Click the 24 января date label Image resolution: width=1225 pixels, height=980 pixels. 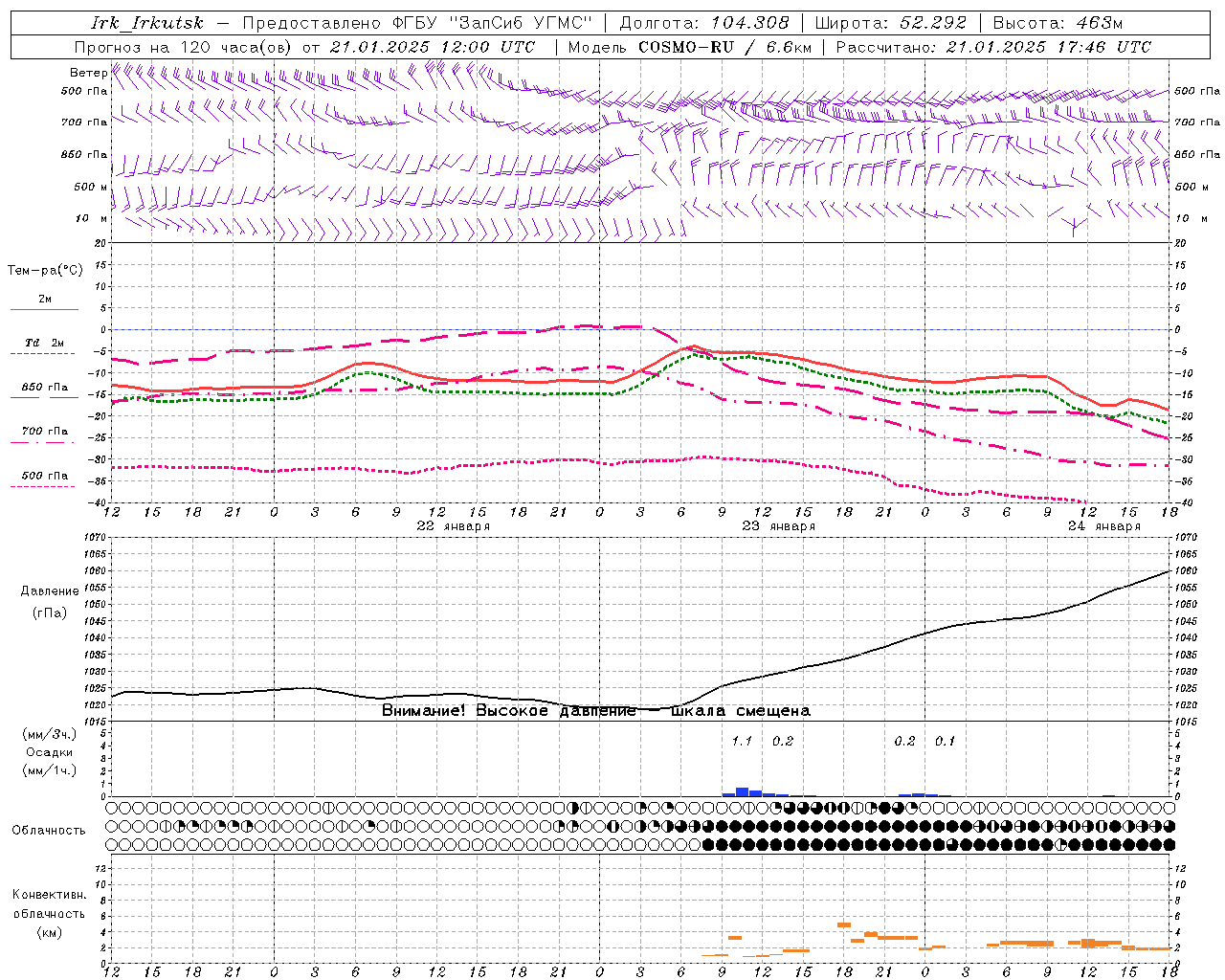1104,526
